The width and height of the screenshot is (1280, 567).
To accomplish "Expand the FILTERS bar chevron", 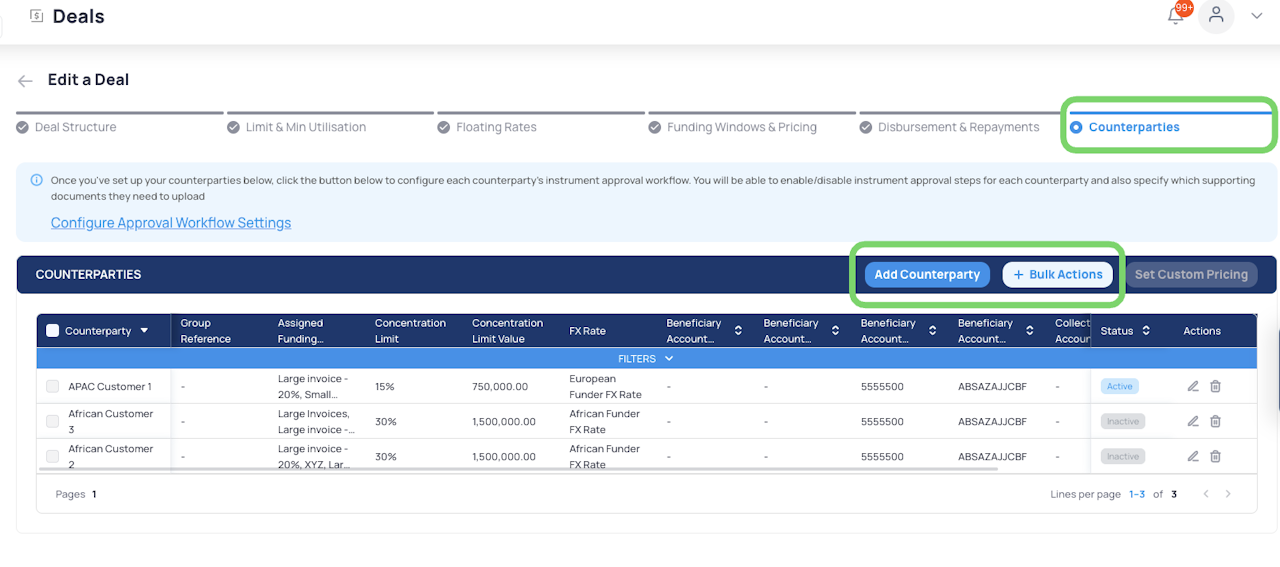I will [x=669, y=359].
